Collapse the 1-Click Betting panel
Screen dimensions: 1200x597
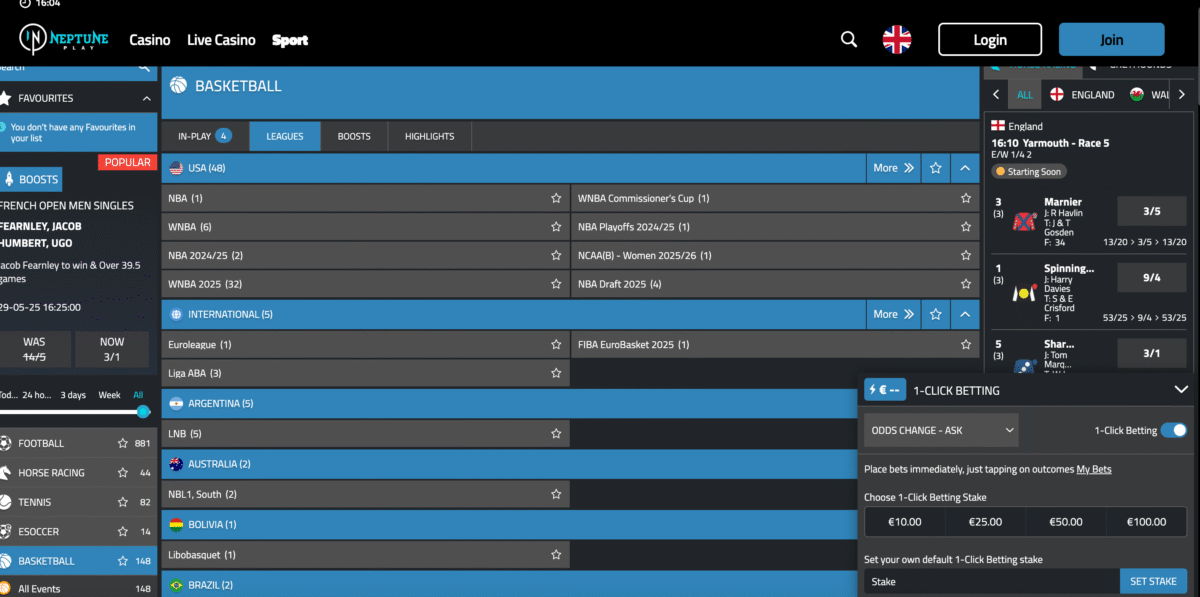coord(1181,390)
